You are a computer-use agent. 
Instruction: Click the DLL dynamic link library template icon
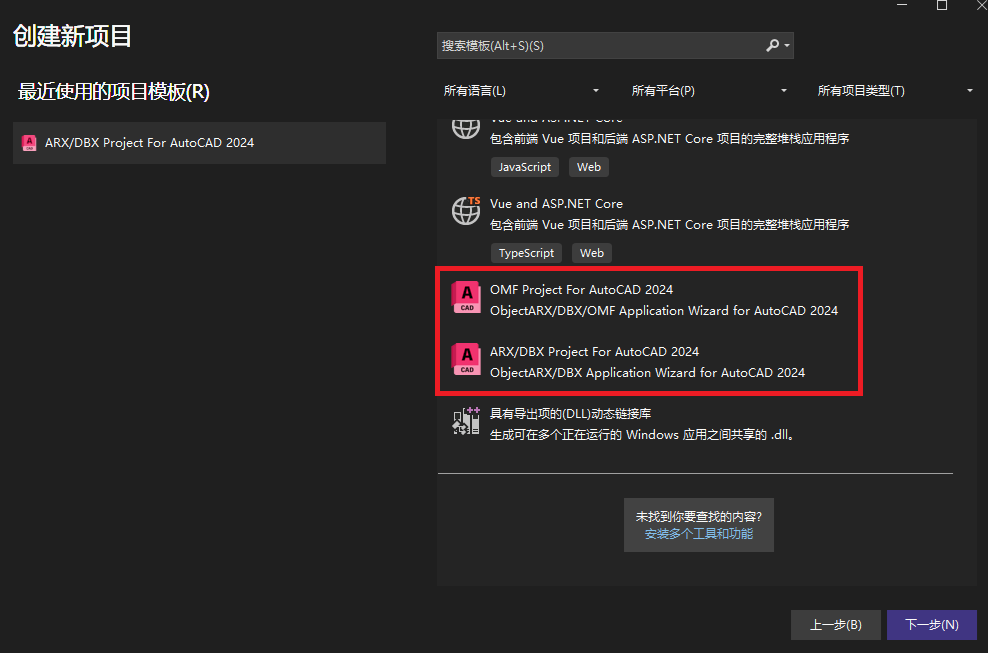tap(466, 420)
